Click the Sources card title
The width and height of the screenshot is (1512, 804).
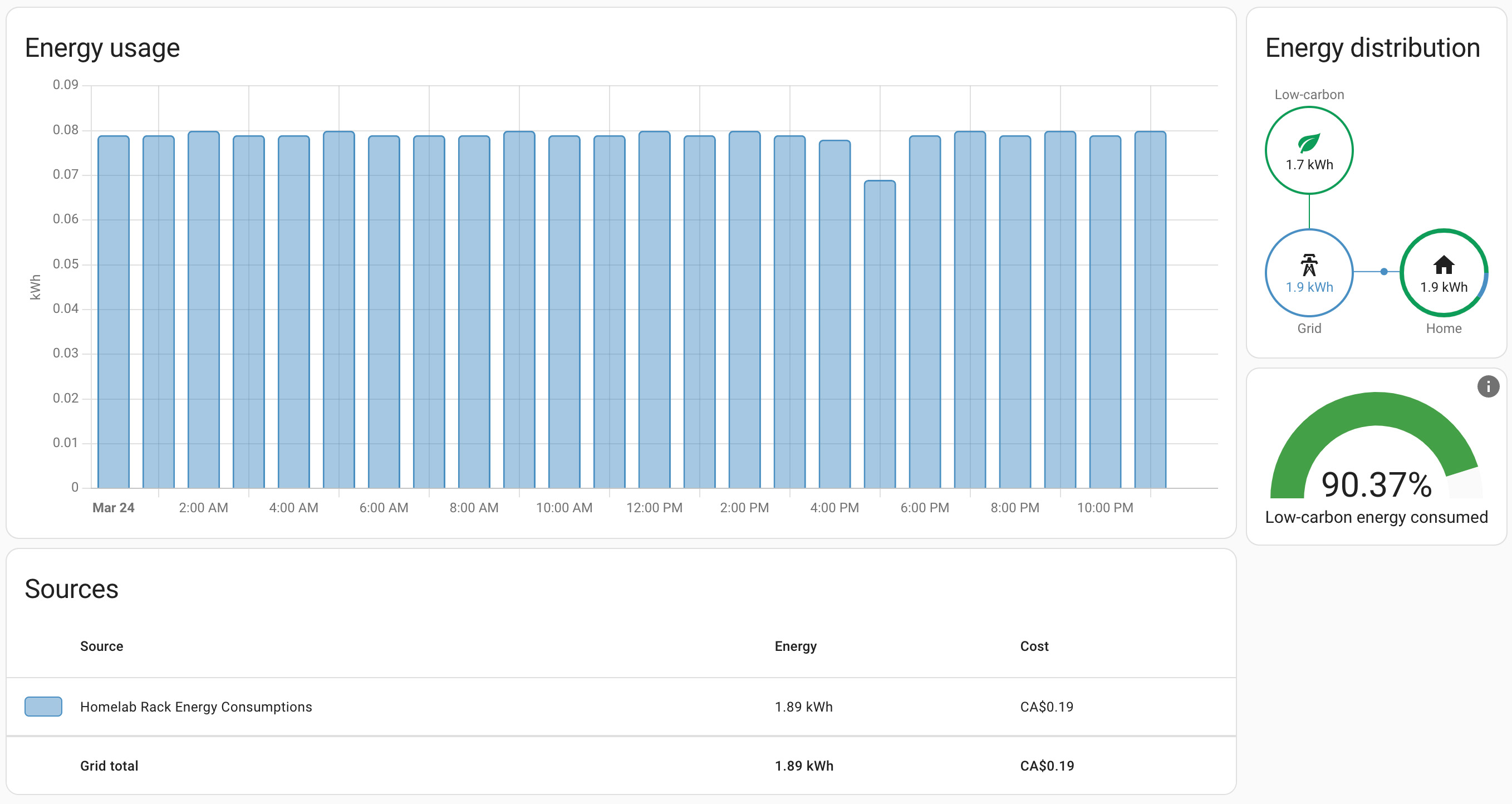tap(72, 589)
